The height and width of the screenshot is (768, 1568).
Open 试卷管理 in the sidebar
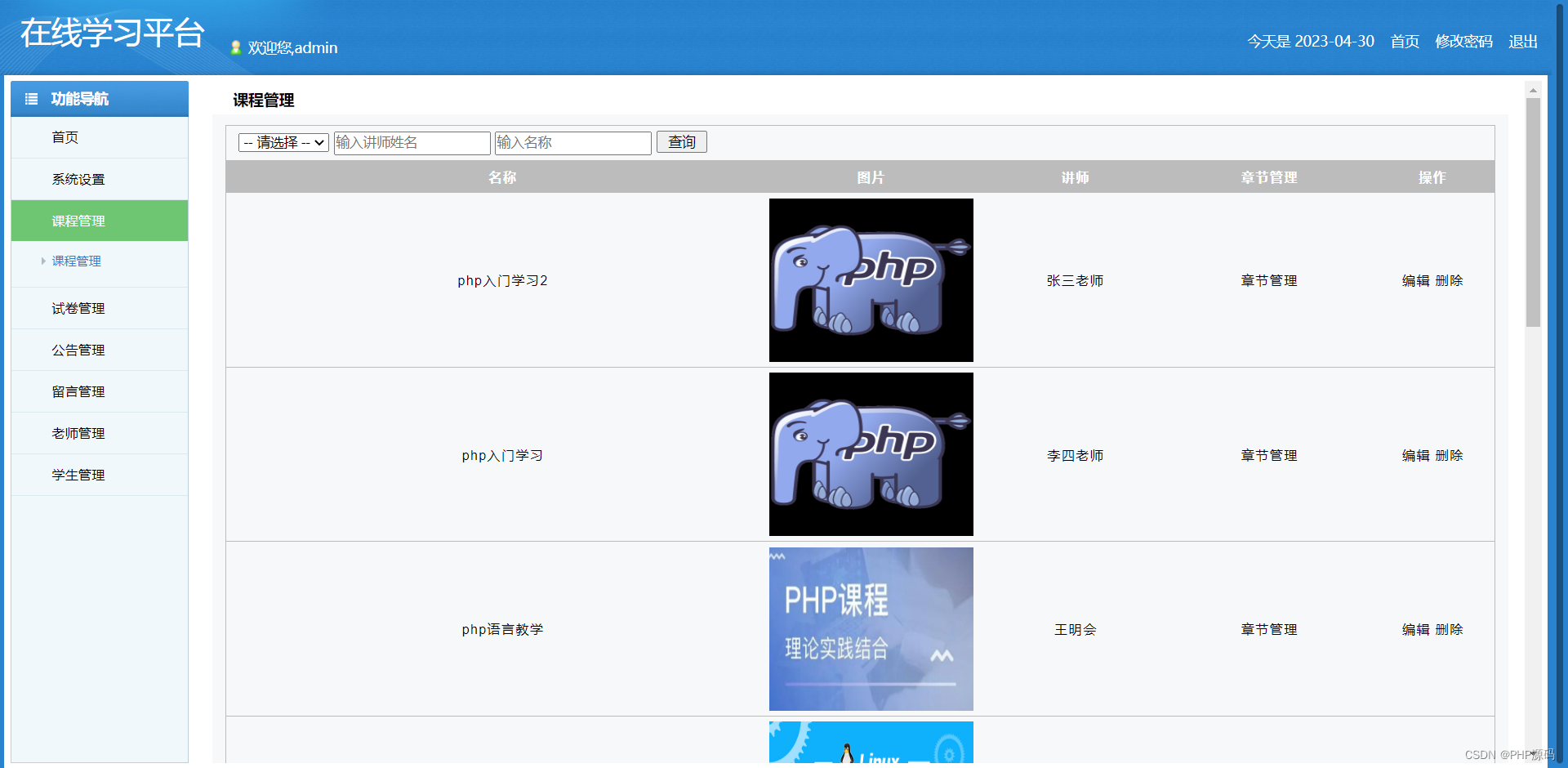pyautogui.click(x=100, y=308)
